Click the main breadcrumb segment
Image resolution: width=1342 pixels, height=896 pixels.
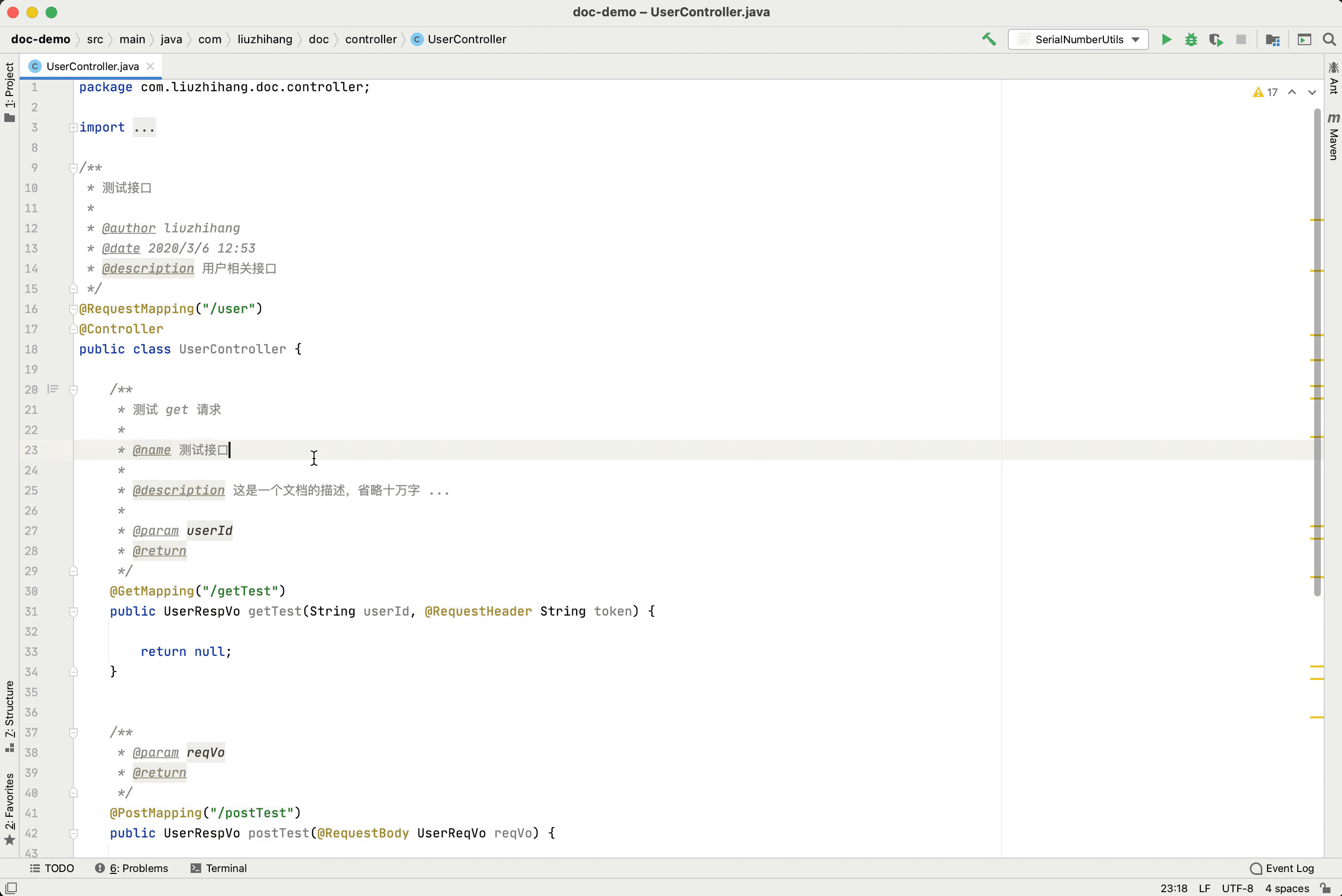coord(132,39)
